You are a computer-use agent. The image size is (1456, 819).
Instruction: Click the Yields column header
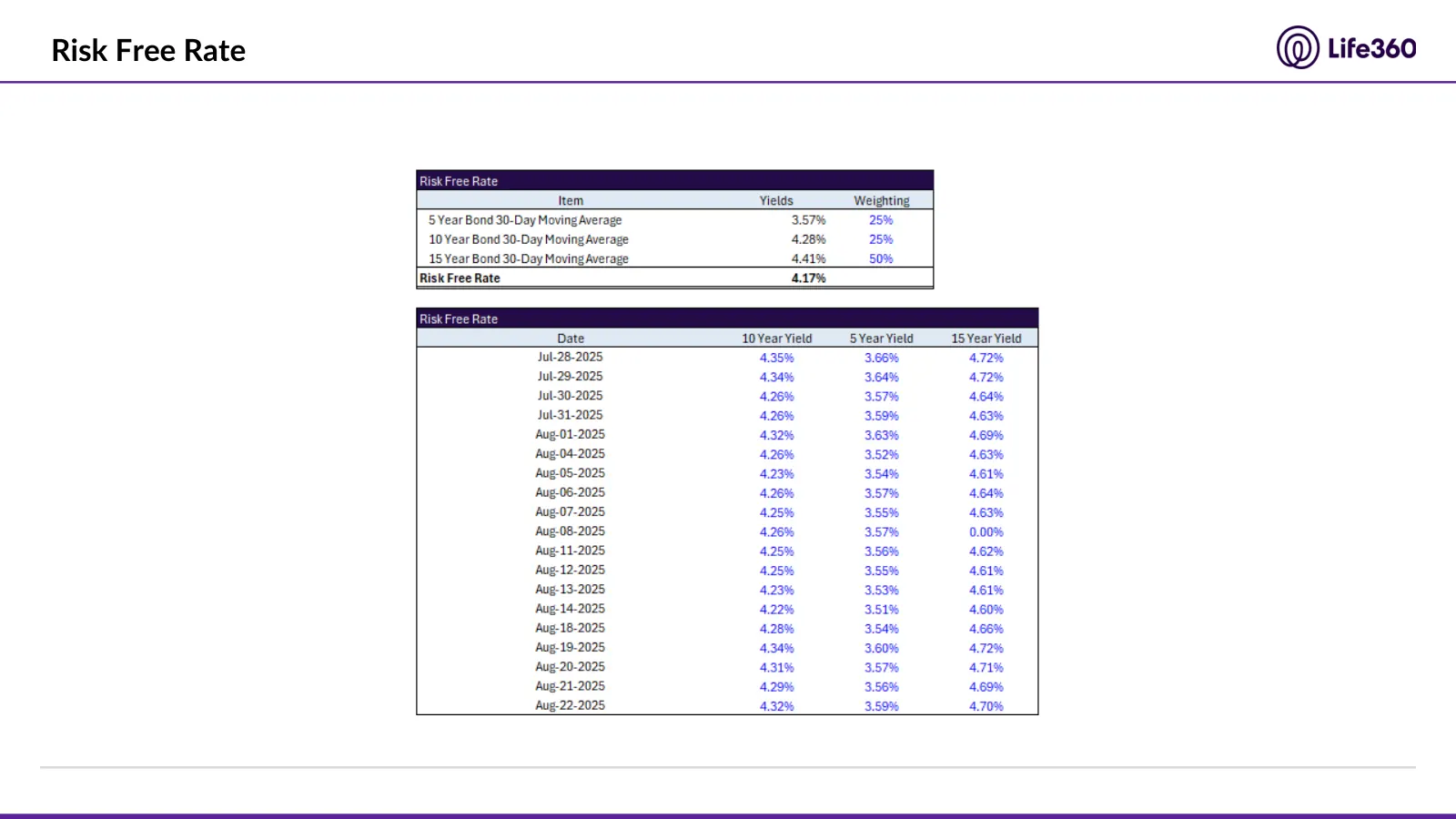coord(776,201)
